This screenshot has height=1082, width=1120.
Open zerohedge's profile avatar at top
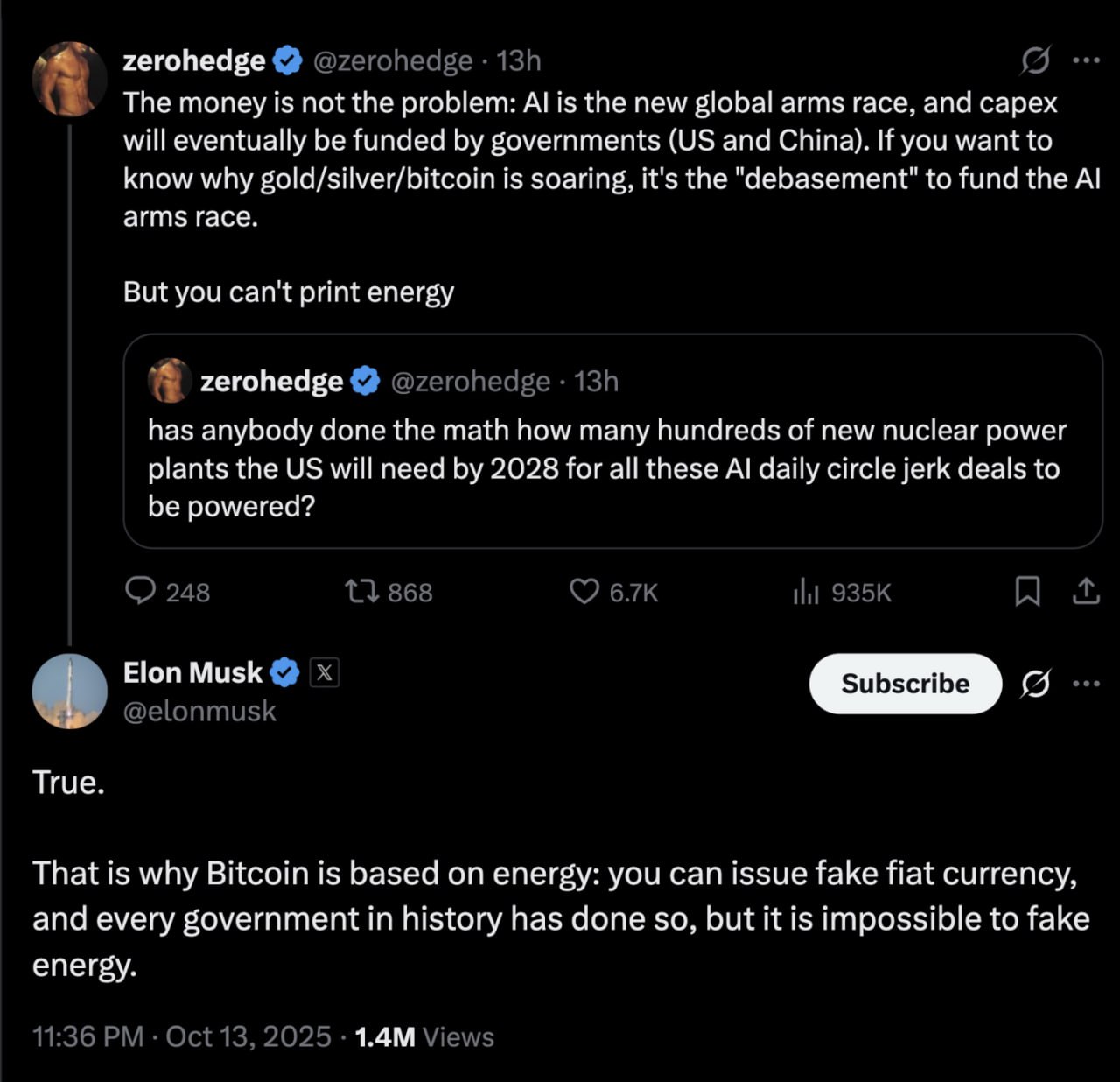point(69,79)
